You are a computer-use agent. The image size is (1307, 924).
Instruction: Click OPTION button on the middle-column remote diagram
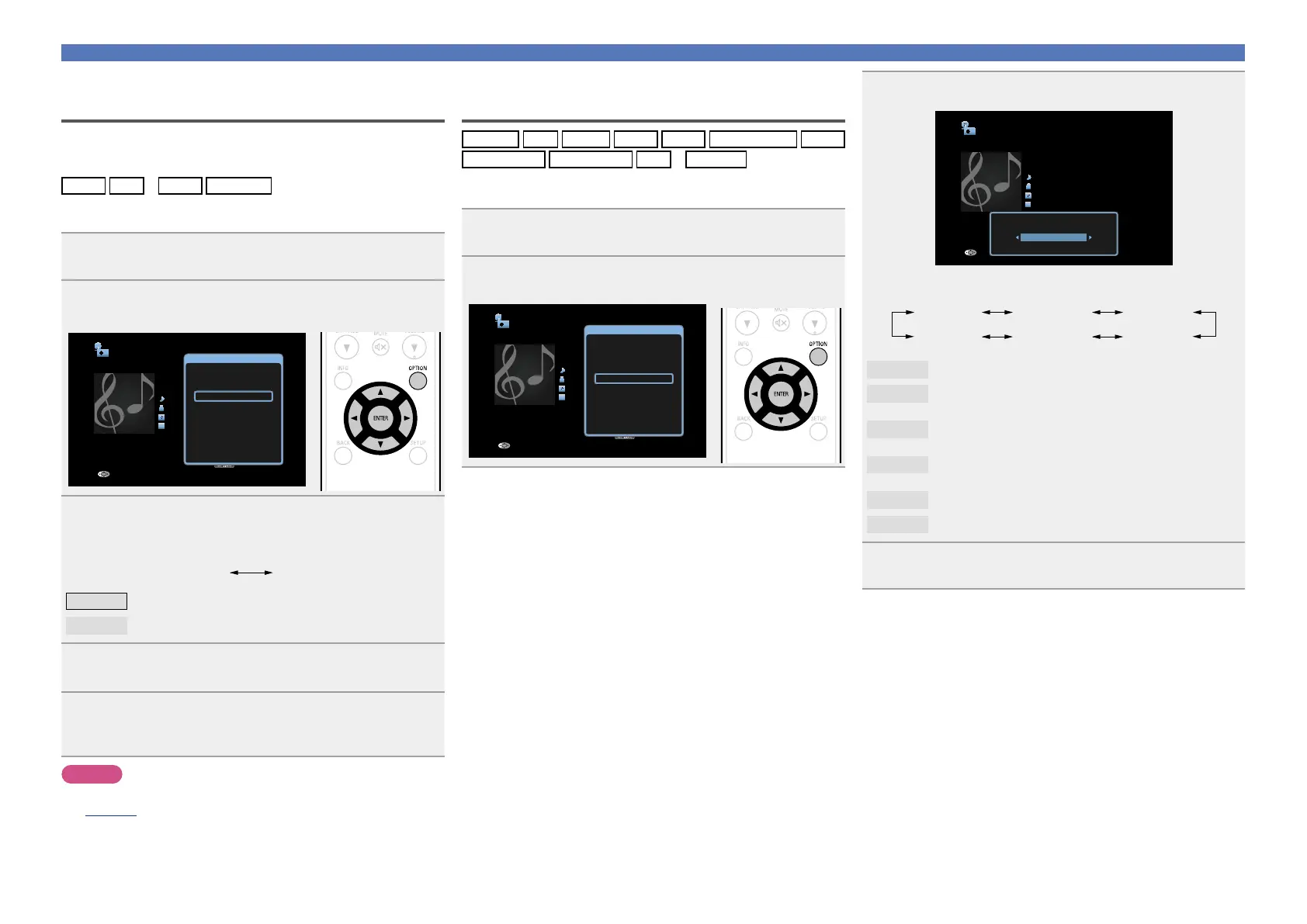[818, 357]
